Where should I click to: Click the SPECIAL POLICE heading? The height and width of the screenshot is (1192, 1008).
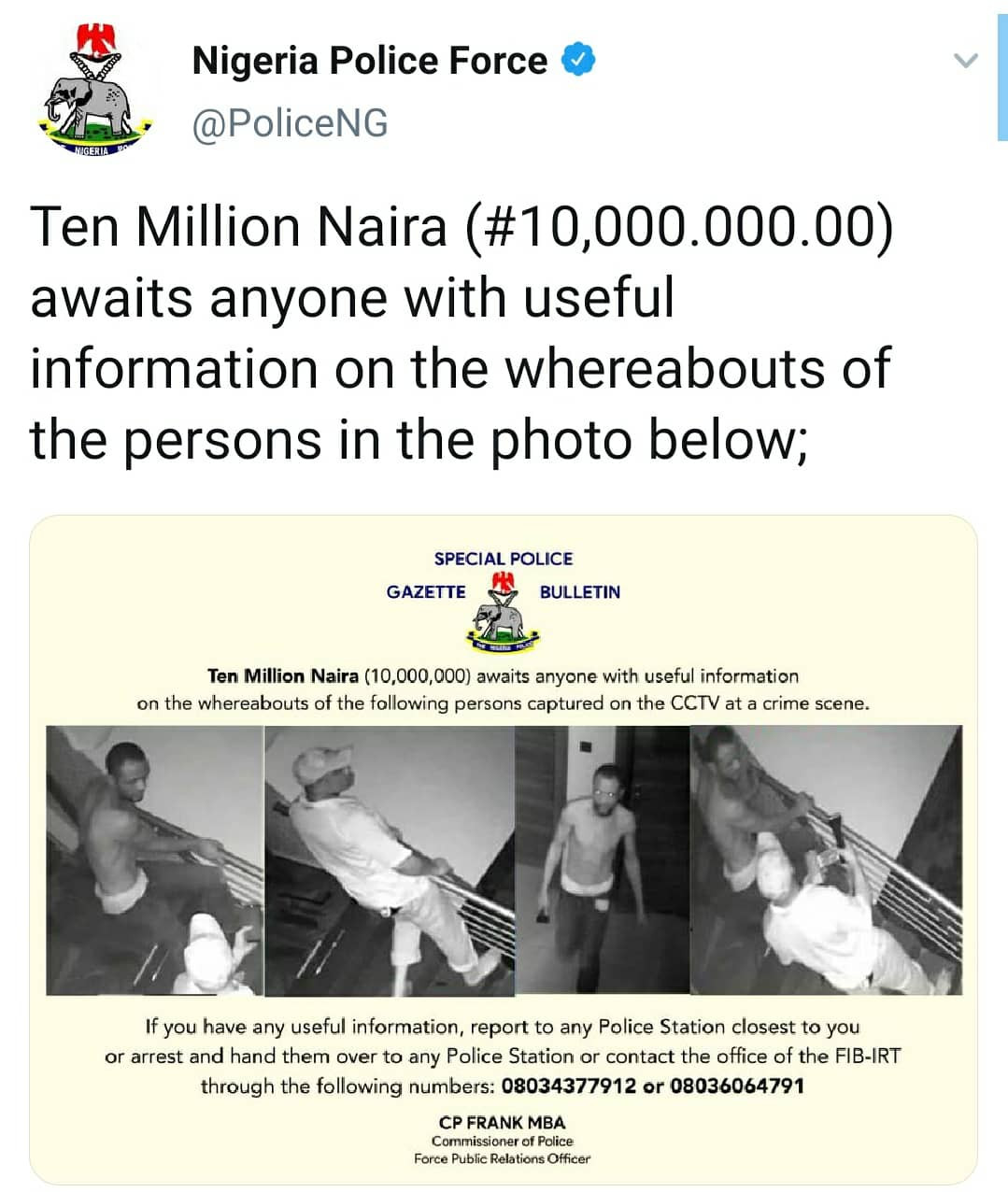(x=503, y=559)
